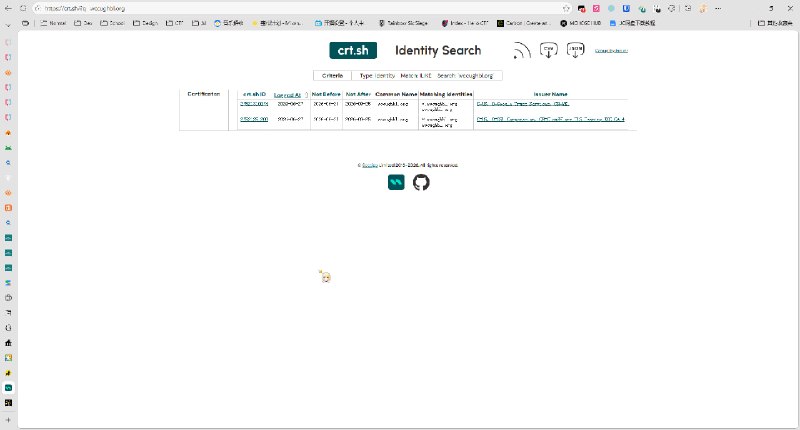
Task: Open the longer issuer name link in the table
Action: 550,119
